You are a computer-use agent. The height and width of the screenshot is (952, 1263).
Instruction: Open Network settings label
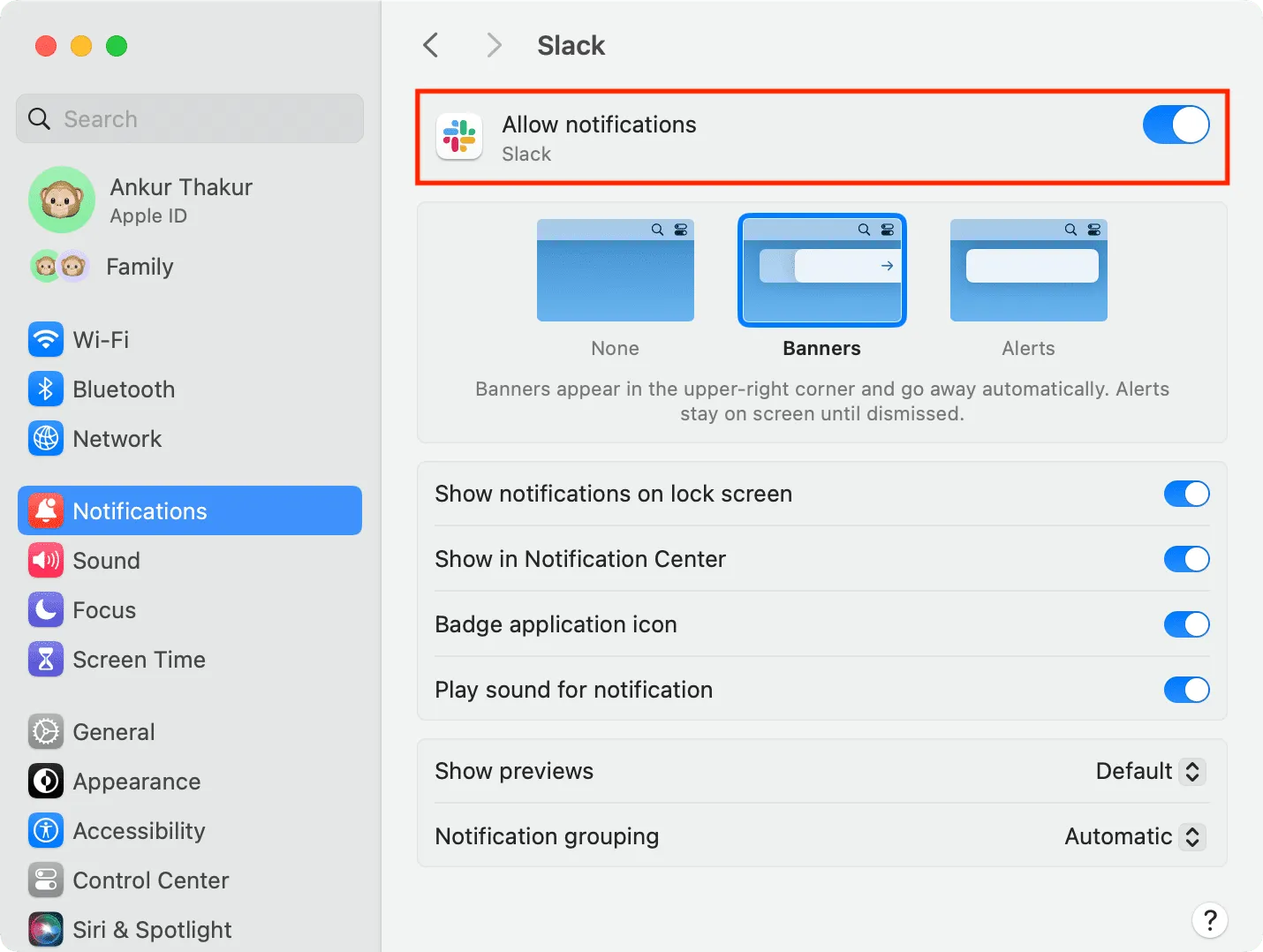[117, 439]
